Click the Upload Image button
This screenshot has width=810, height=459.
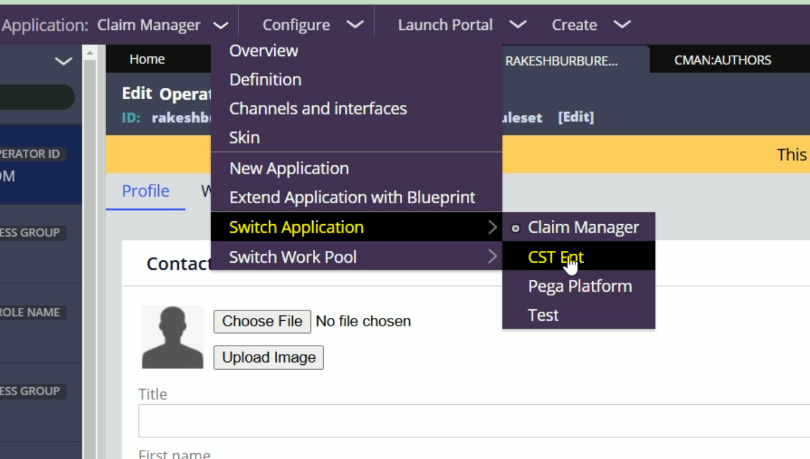(269, 357)
